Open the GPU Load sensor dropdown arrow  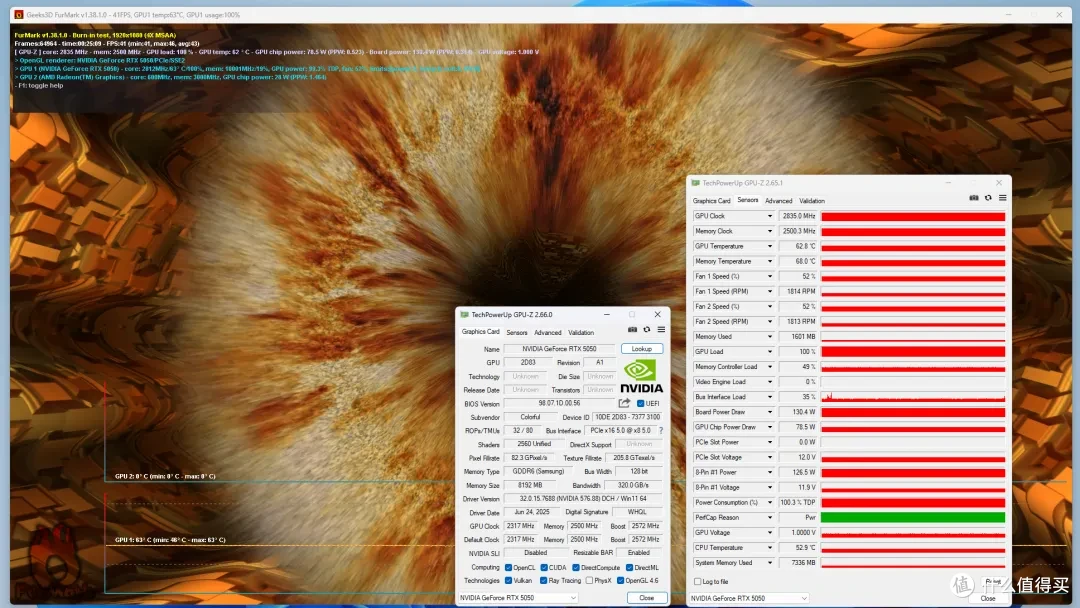(770, 352)
